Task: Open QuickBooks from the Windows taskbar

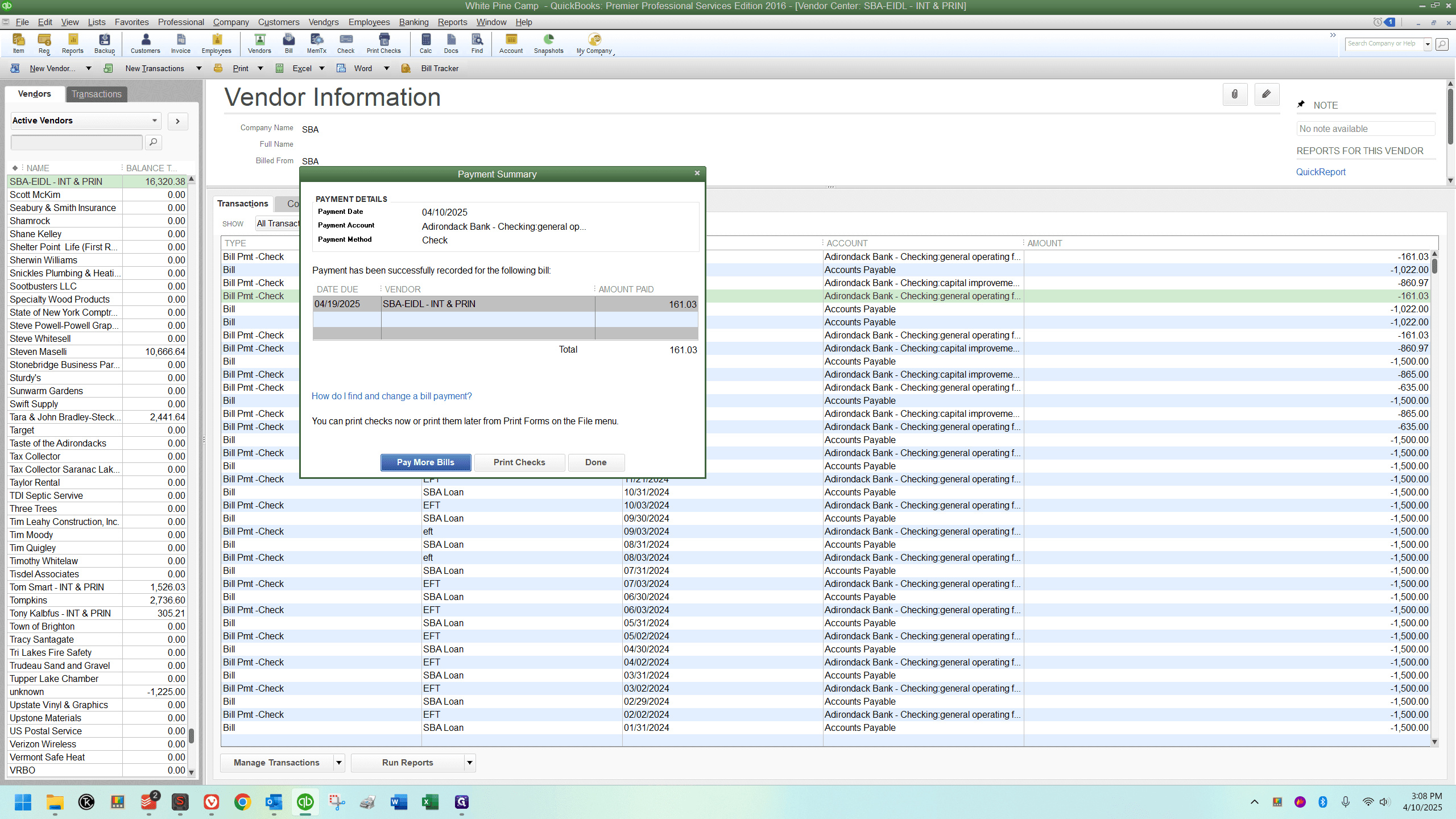Action: pos(305,802)
